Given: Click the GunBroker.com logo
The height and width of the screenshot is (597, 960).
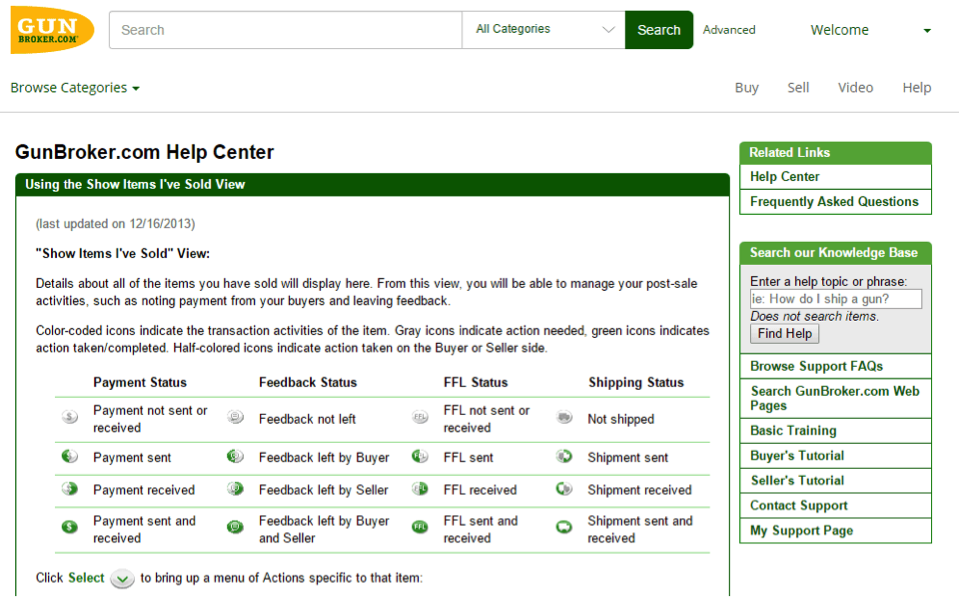Looking at the screenshot, I should point(52,30).
